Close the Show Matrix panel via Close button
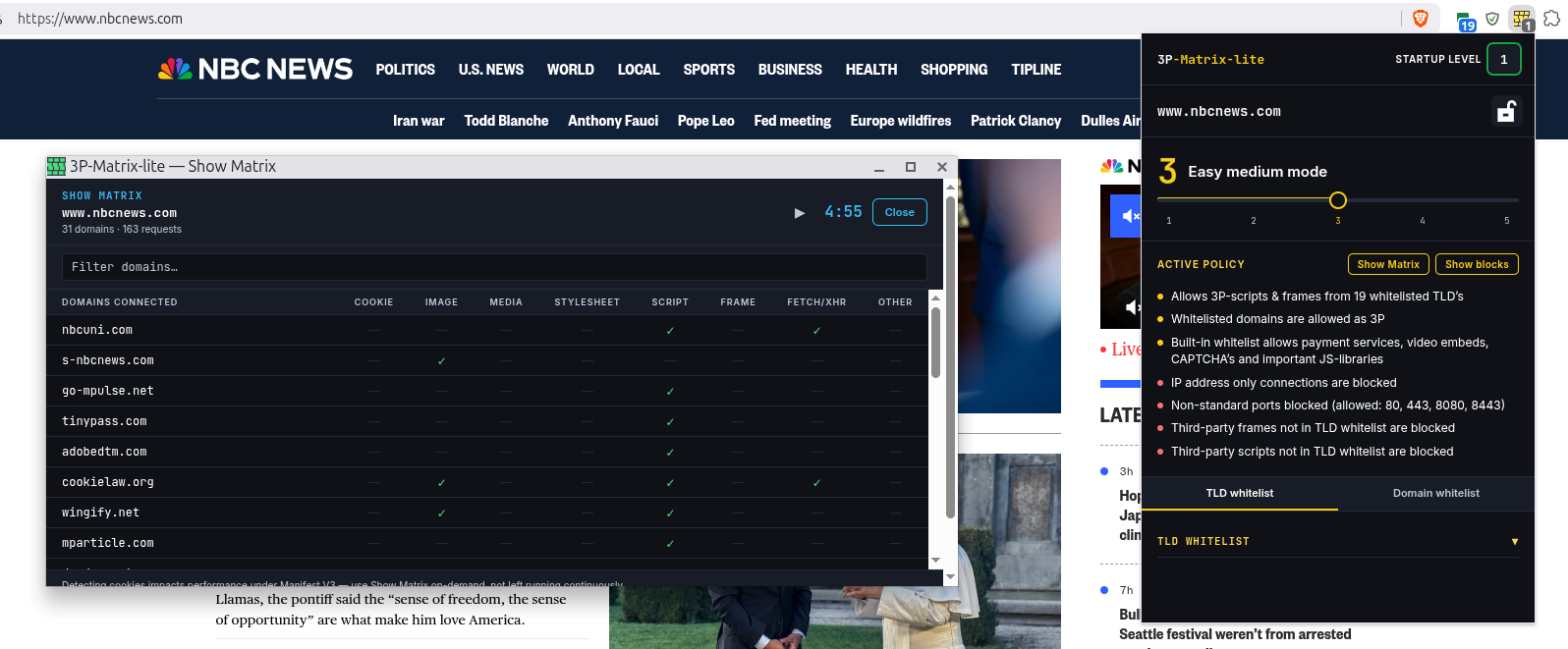1568x649 pixels. 899,212
